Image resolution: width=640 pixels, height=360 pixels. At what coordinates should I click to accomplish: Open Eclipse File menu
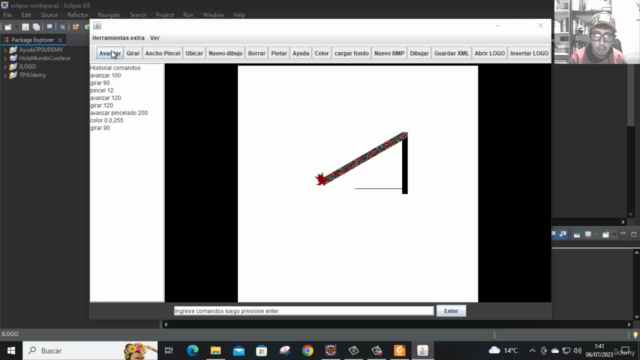point(7,15)
